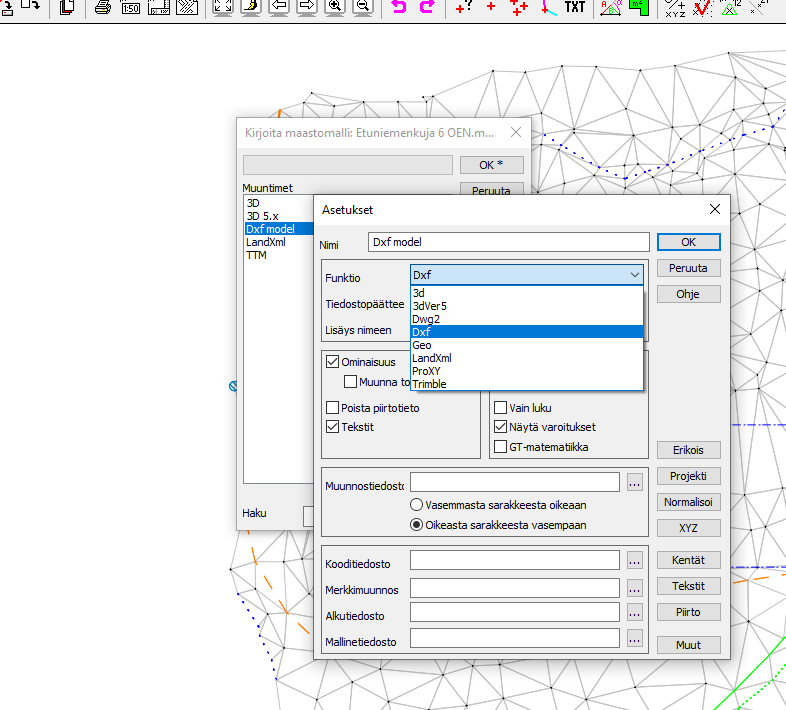Image resolution: width=786 pixels, height=710 pixels.
Task: Choose ProXY from Funktio list
Action: point(527,371)
